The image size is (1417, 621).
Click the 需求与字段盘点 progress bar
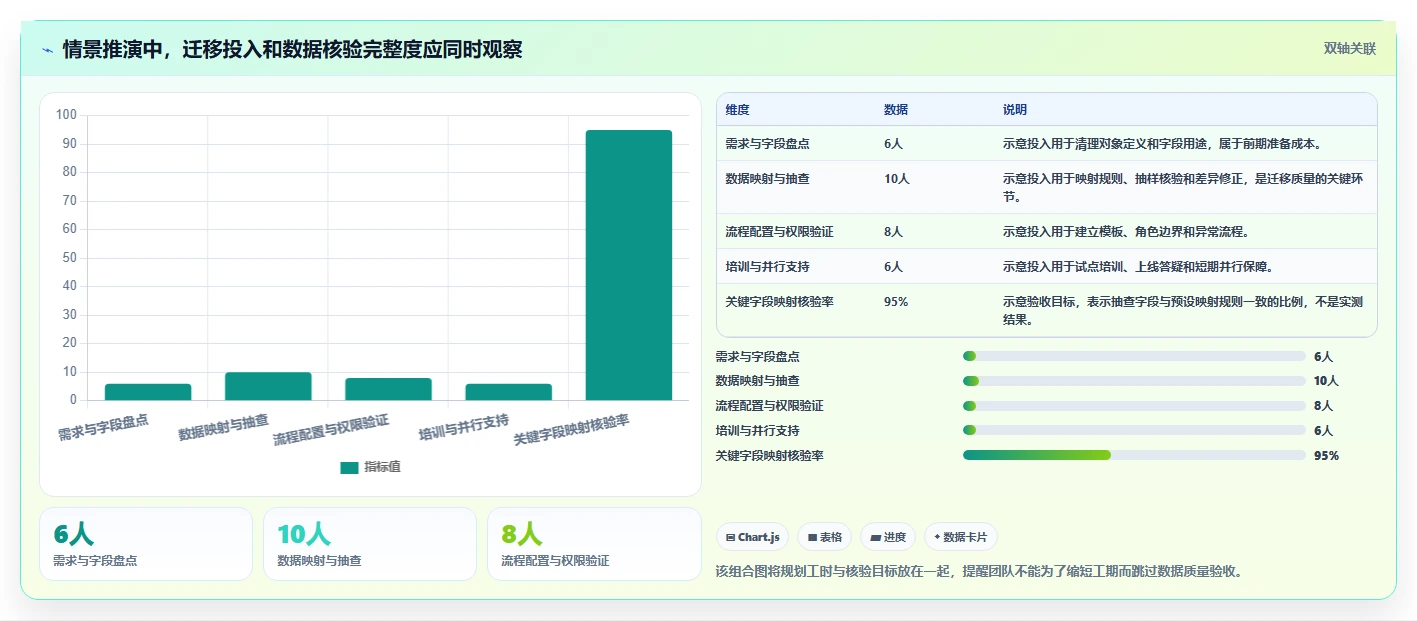(1134, 356)
